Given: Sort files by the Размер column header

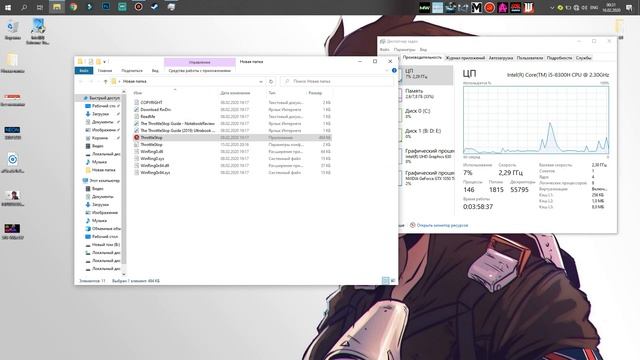Looking at the screenshot, I should tap(315, 93).
